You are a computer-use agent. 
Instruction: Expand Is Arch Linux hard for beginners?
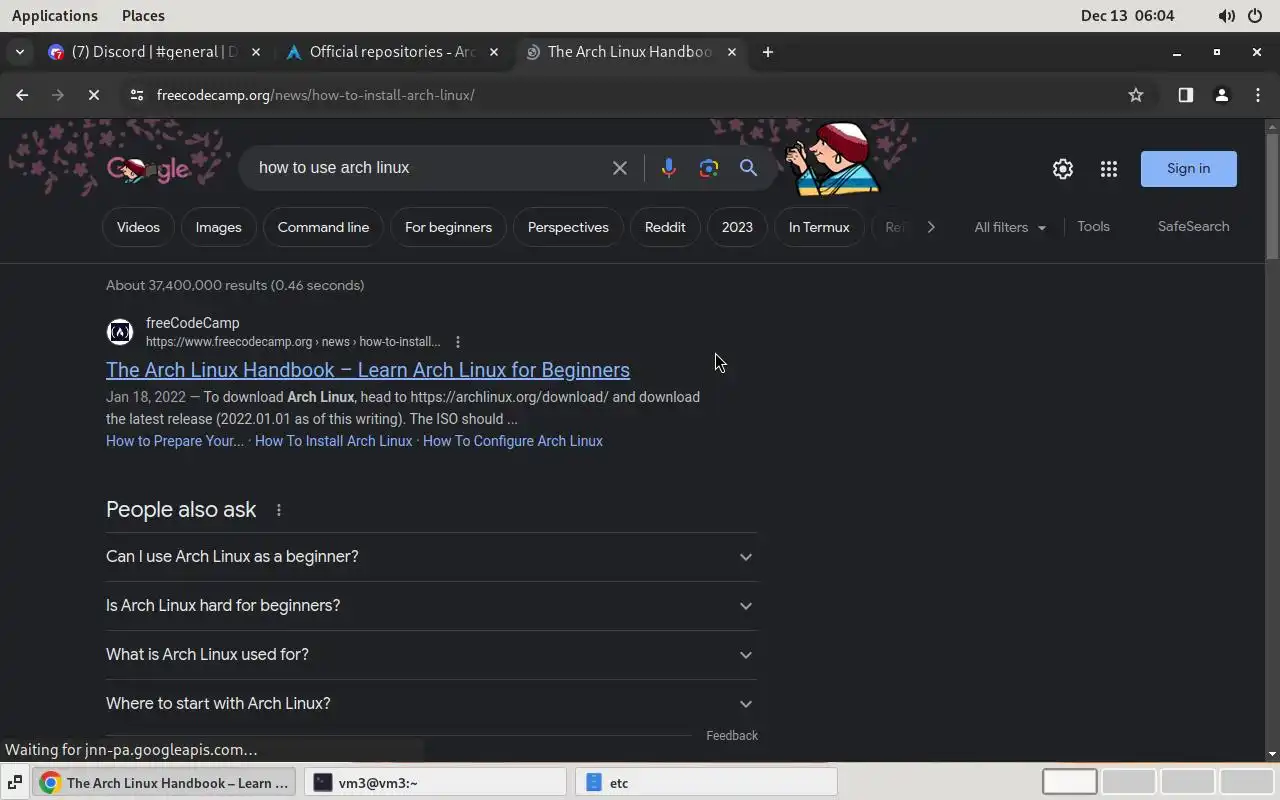[431, 606]
